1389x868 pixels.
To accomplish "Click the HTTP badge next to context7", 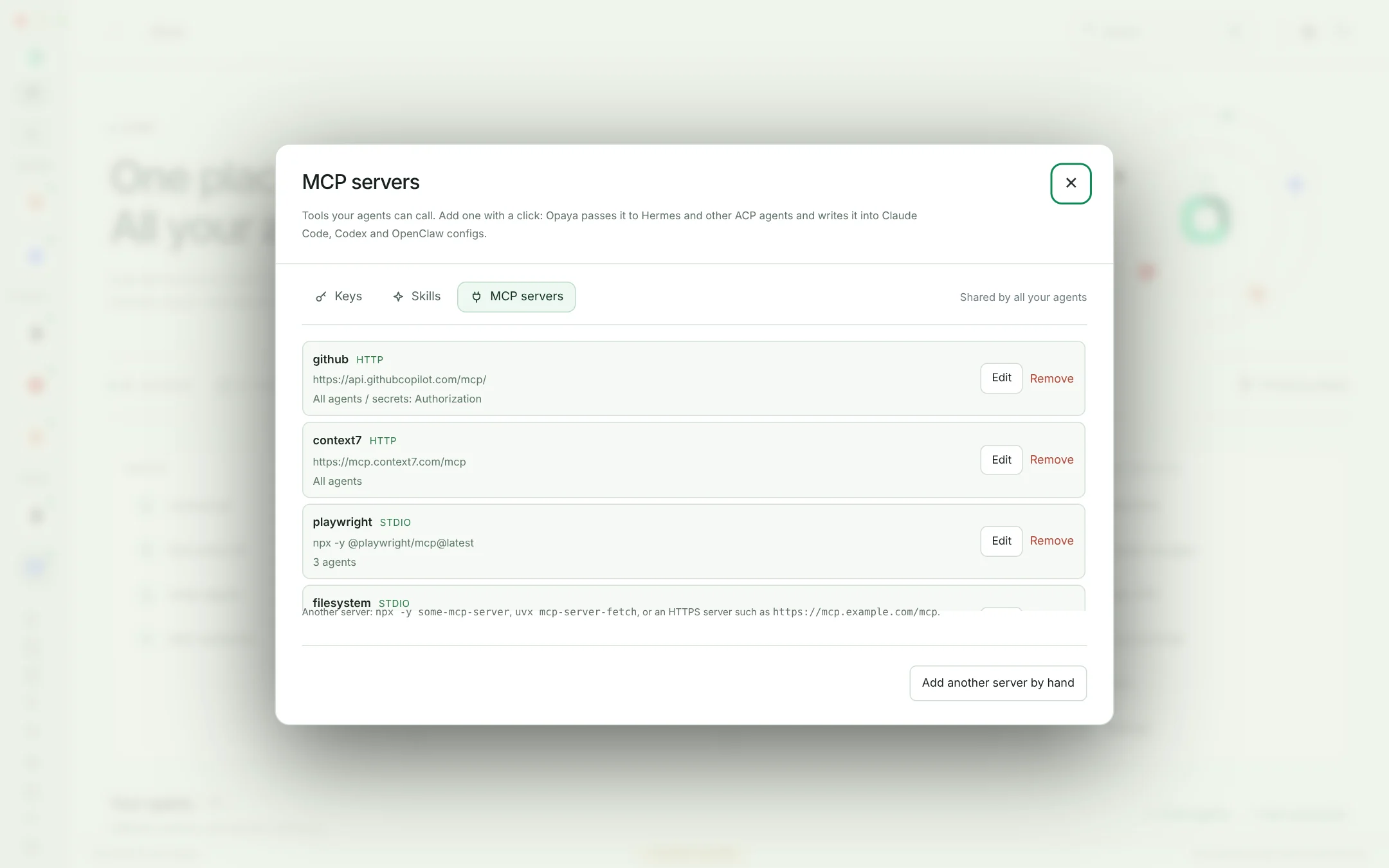I will tap(383, 441).
